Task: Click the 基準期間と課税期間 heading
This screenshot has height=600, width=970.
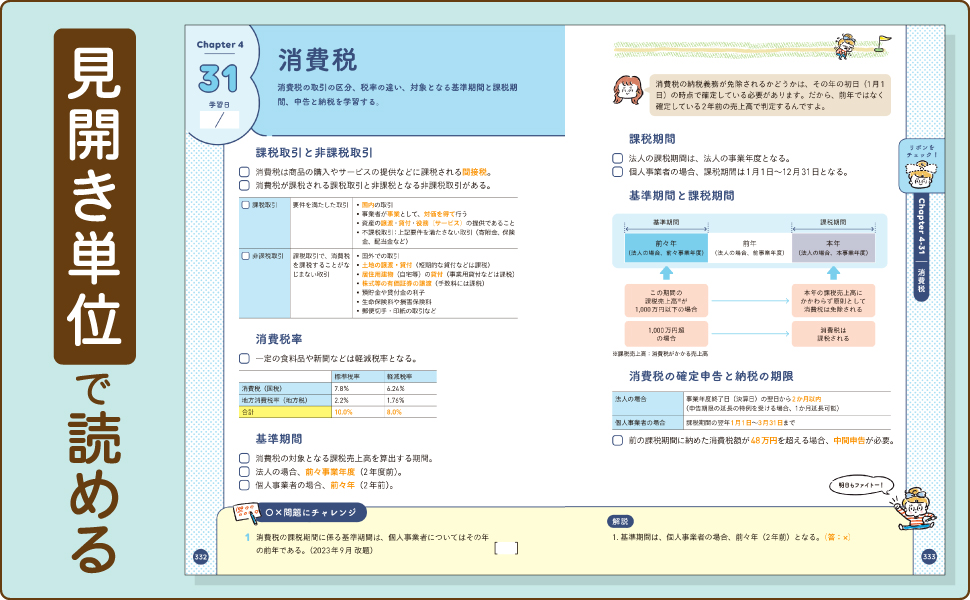Action: pyautogui.click(x=681, y=196)
